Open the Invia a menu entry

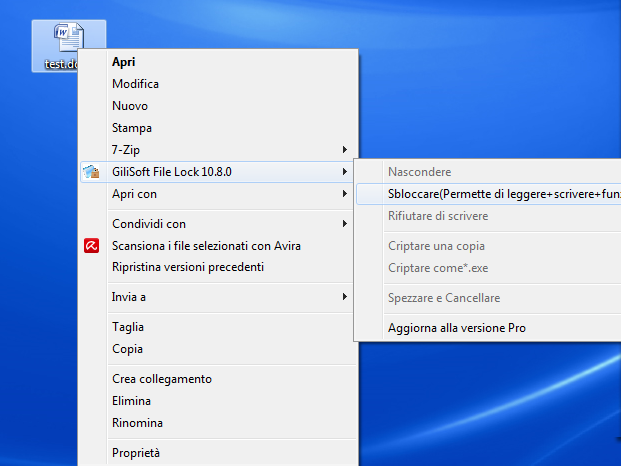216,297
